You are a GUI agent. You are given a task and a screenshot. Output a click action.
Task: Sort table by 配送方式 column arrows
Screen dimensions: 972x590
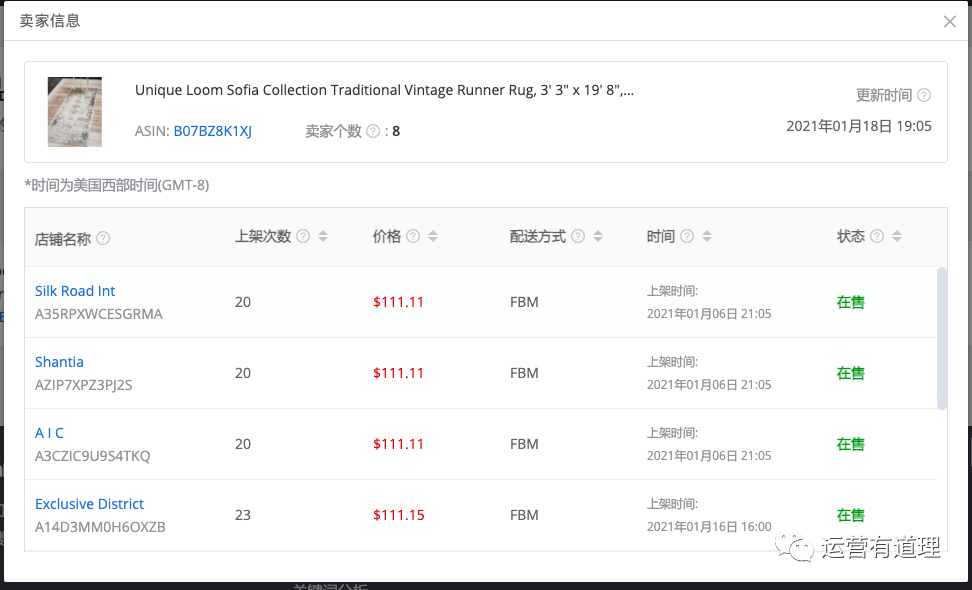tap(598, 237)
